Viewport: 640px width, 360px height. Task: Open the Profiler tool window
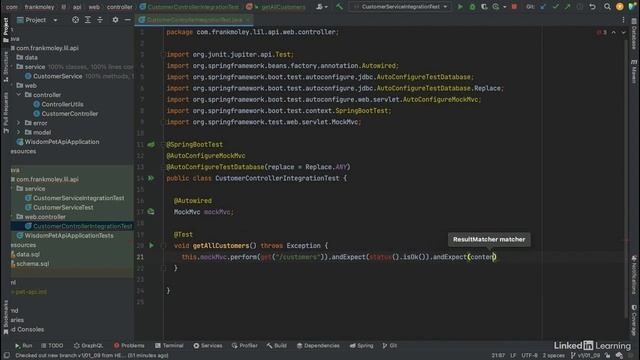[244, 345]
